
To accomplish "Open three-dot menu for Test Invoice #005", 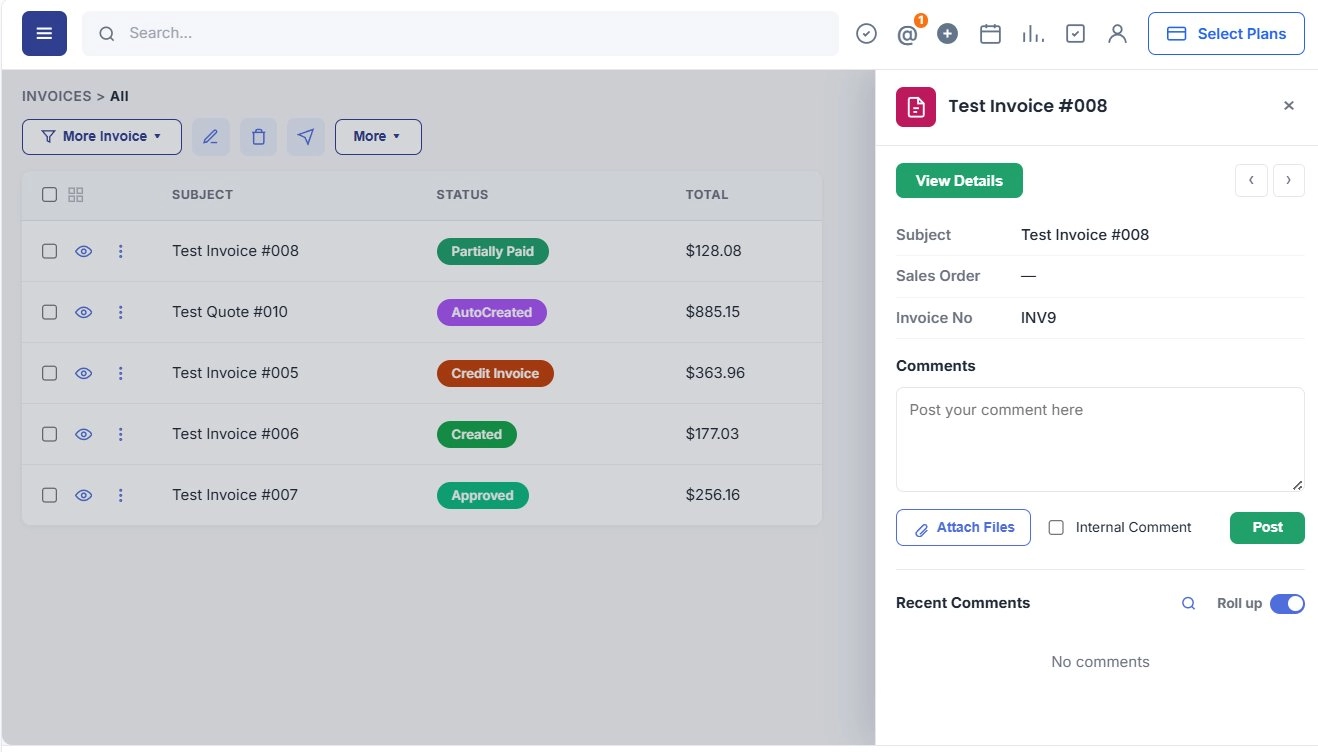I will [x=121, y=374].
